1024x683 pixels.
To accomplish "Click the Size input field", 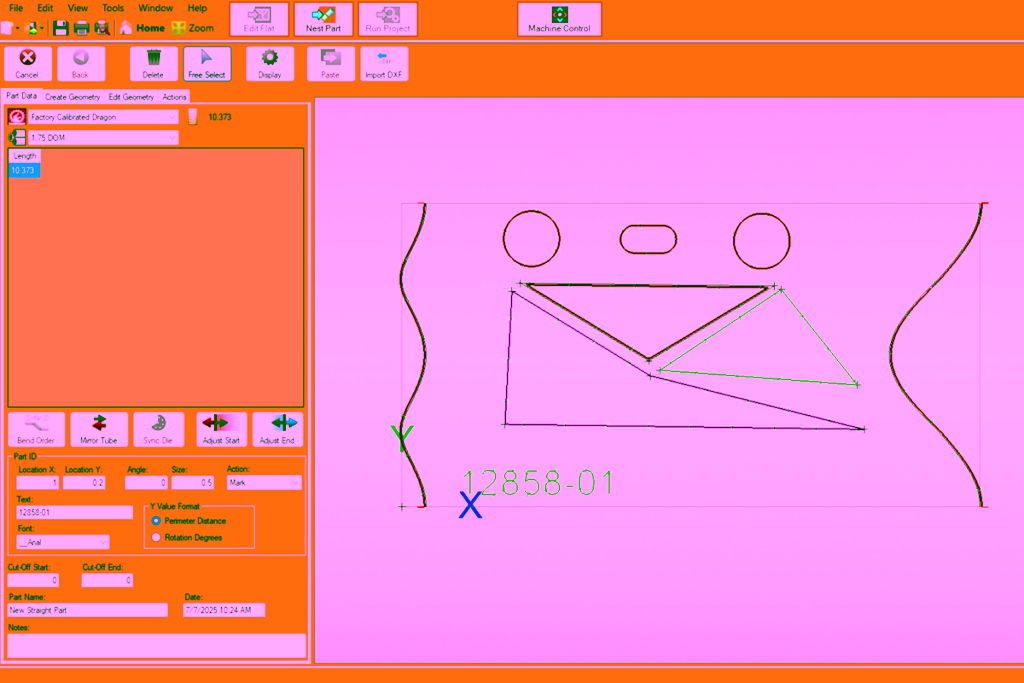I will tap(193, 483).
